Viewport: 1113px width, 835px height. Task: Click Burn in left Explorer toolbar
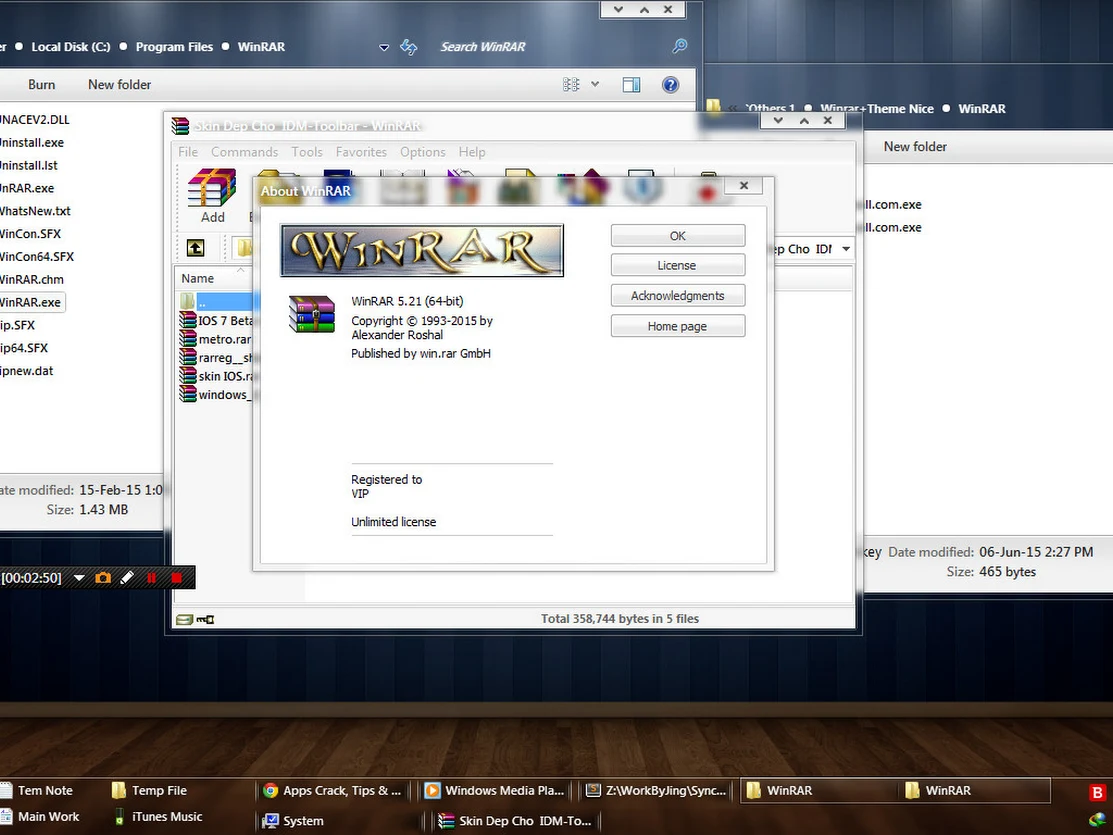tap(41, 84)
